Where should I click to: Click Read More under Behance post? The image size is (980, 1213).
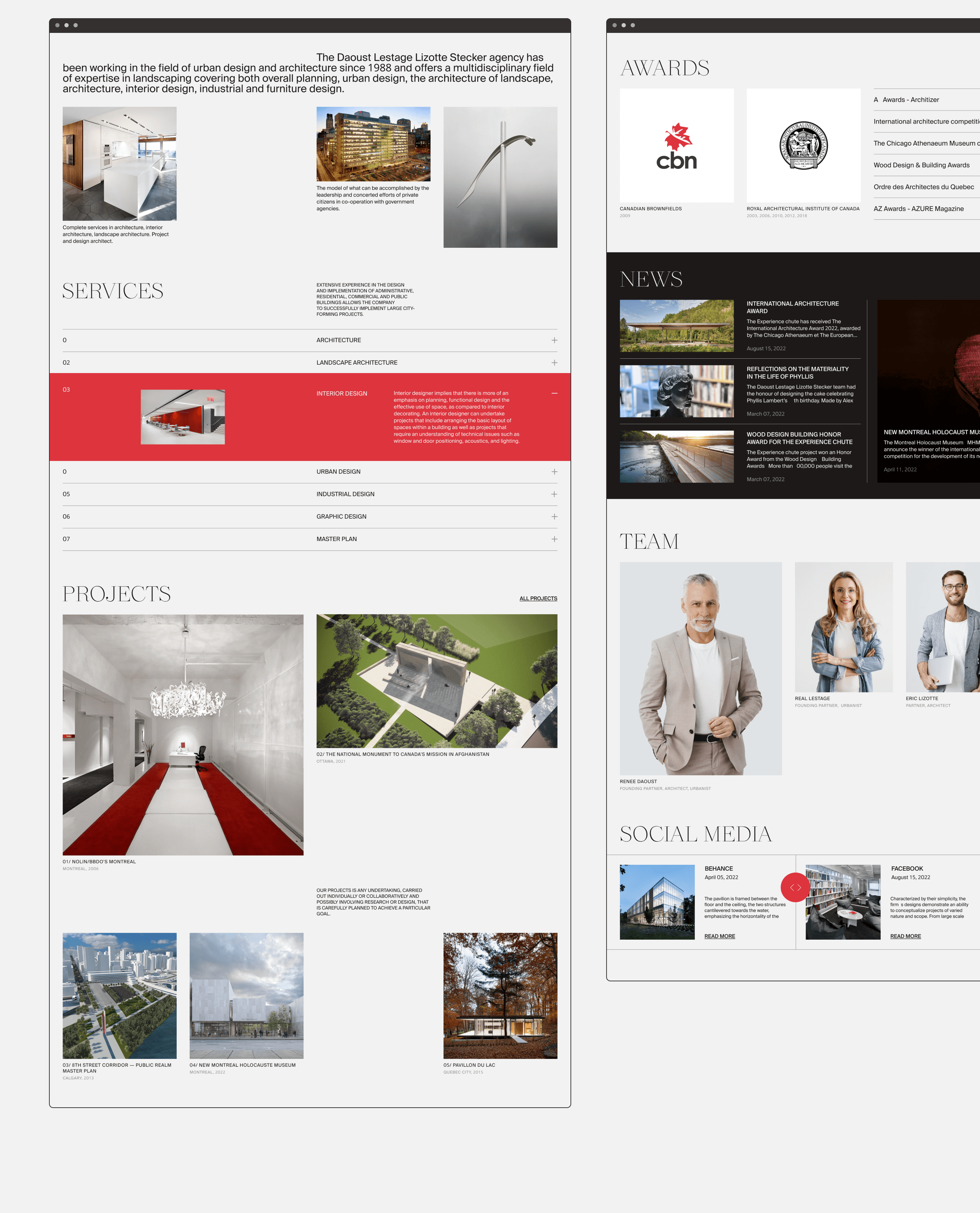pos(719,937)
